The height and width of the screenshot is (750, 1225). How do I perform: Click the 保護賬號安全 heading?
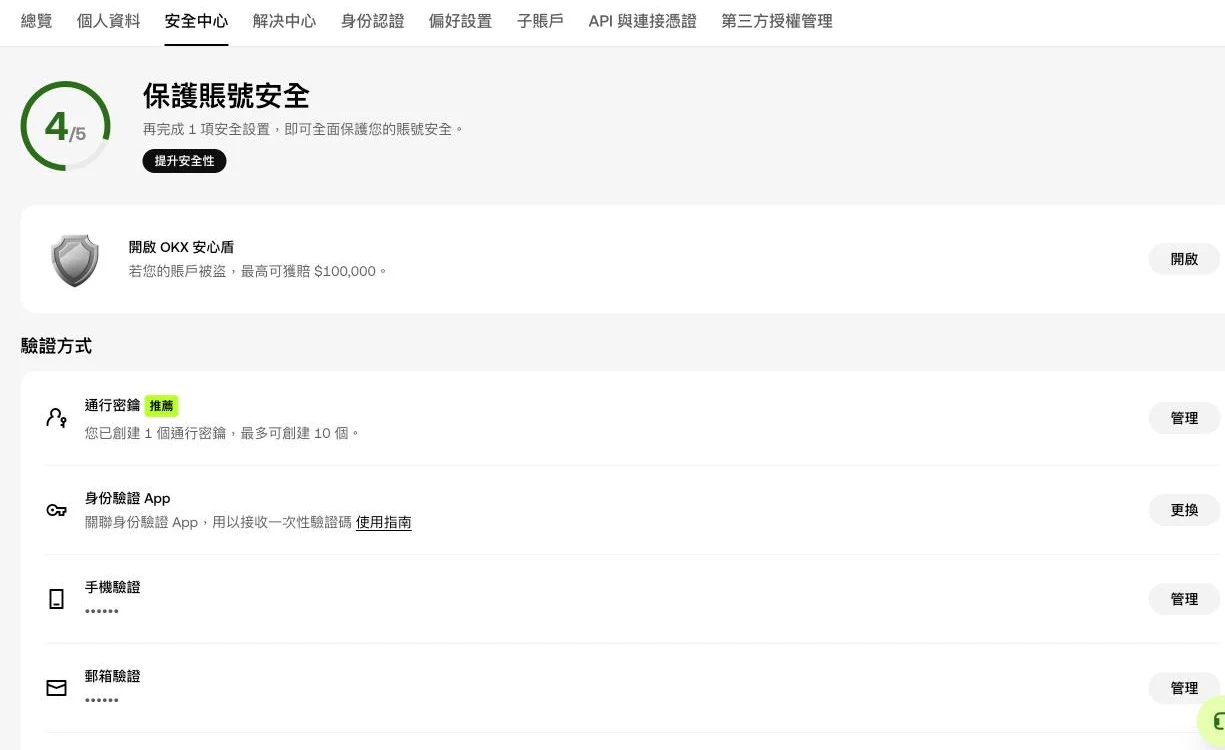point(226,96)
